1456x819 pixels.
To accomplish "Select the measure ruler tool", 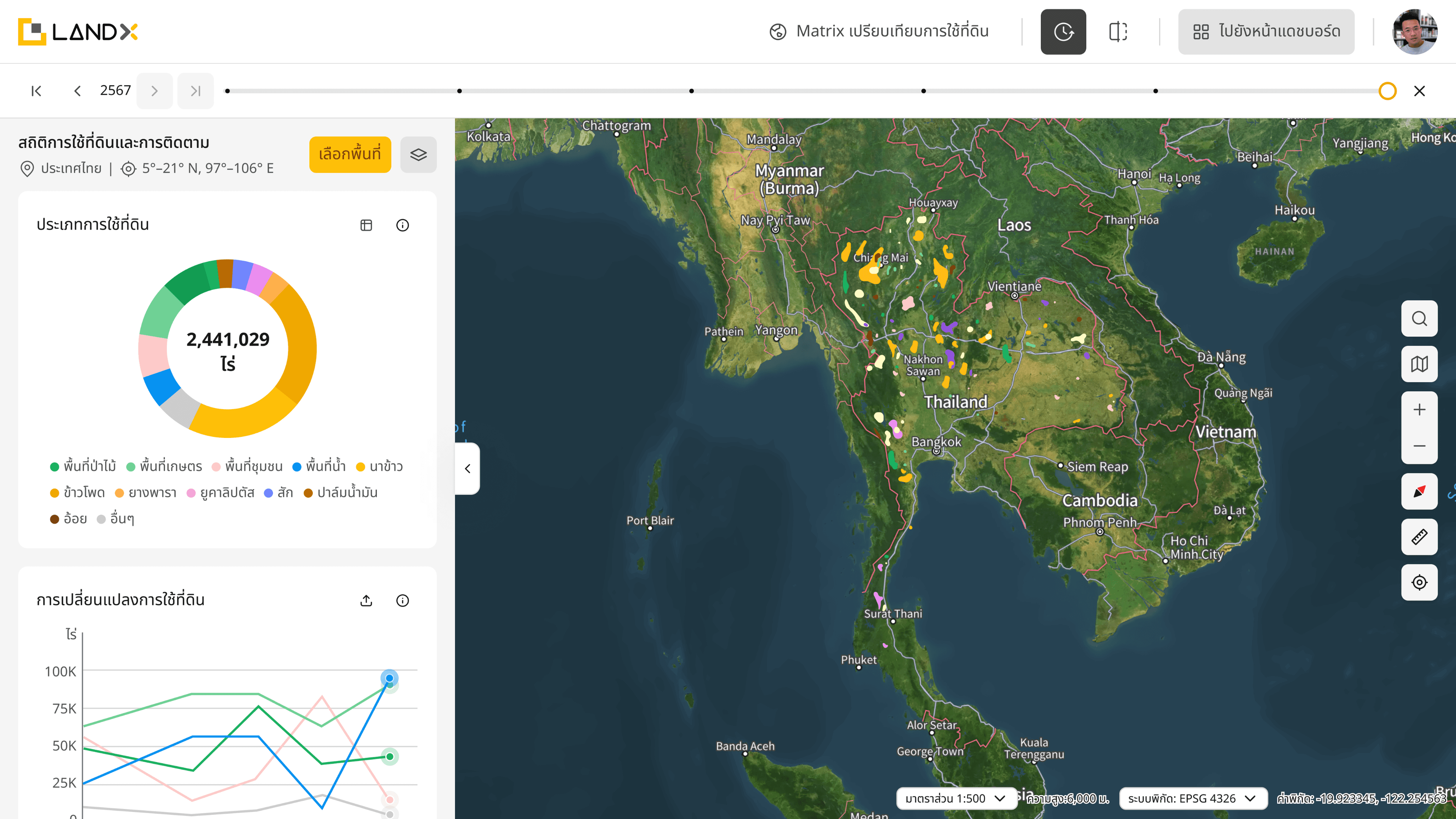I will (1419, 537).
